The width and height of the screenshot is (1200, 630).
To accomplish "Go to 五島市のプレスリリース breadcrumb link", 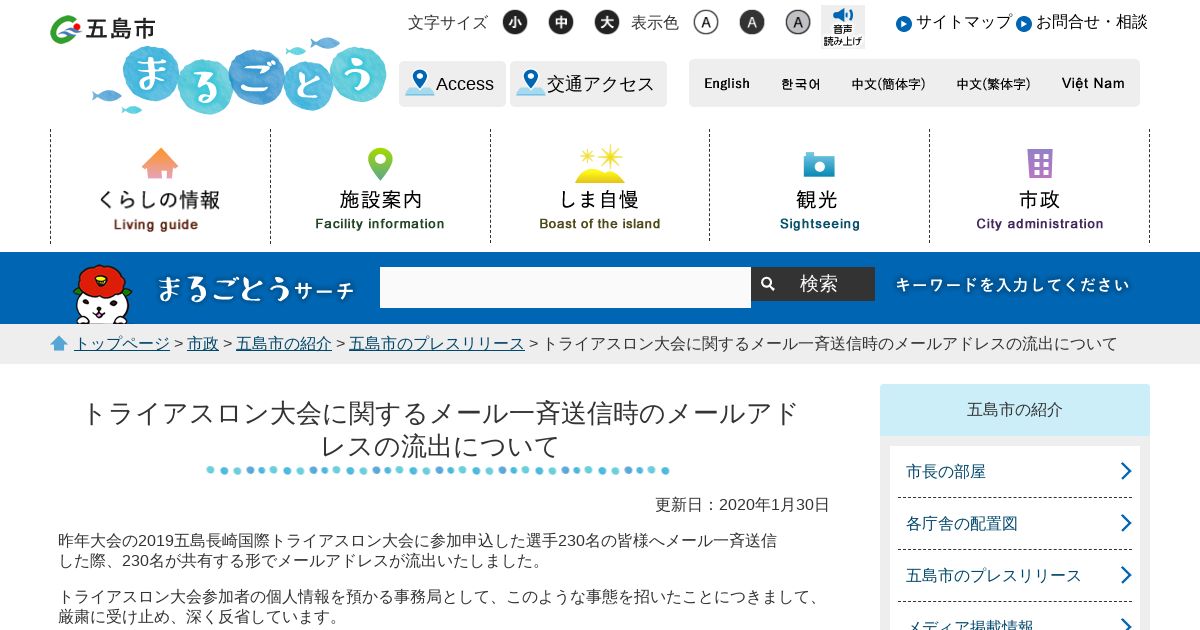I will [x=437, y=344].
